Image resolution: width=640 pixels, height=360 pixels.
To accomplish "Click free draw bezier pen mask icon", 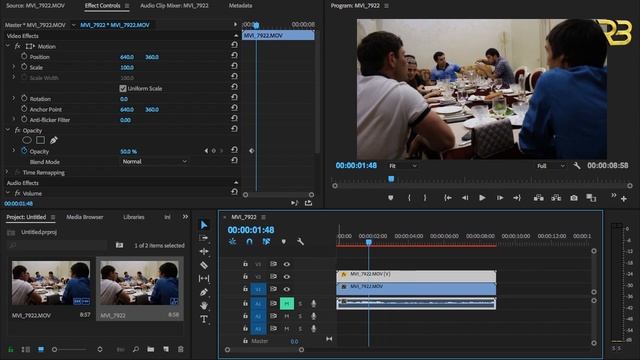I will click(x=53, y=140).
